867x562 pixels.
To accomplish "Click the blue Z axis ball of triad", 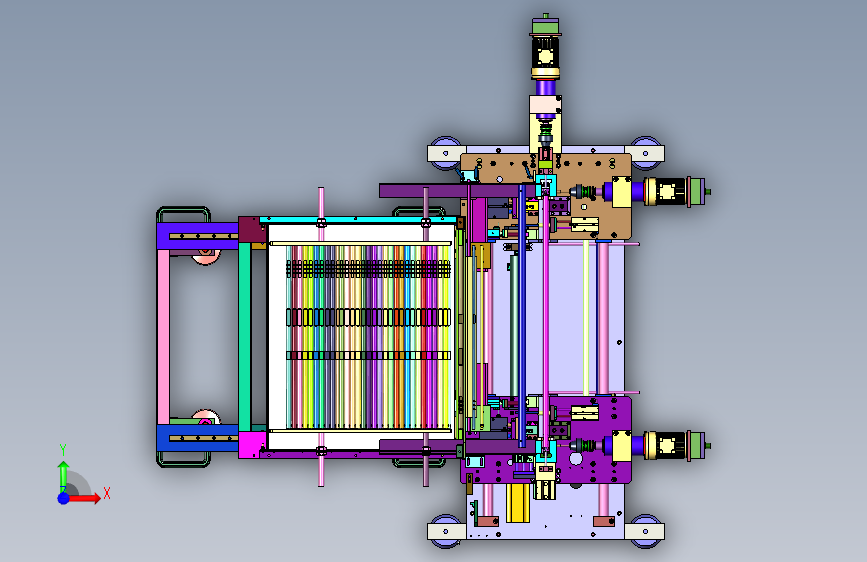I will tap(63, 498).
